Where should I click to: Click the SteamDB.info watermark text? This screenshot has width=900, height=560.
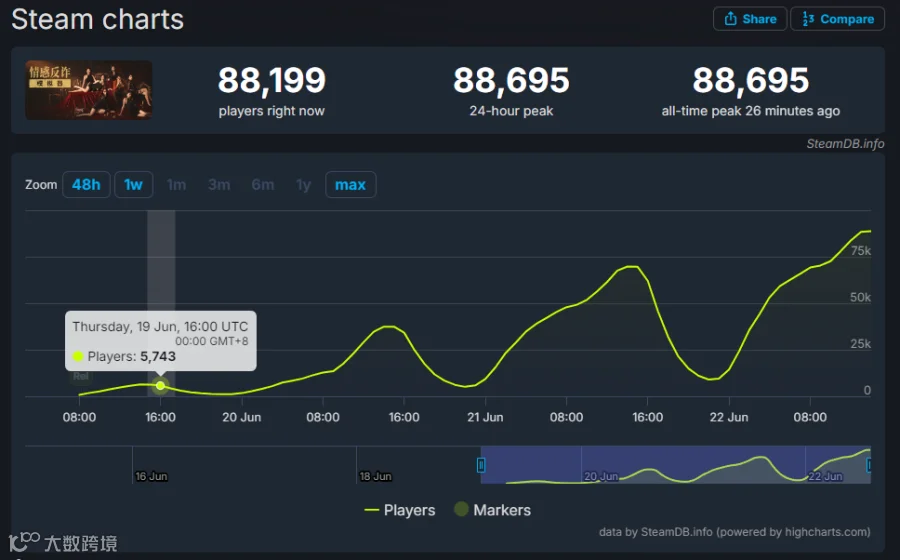click(845, 143)
